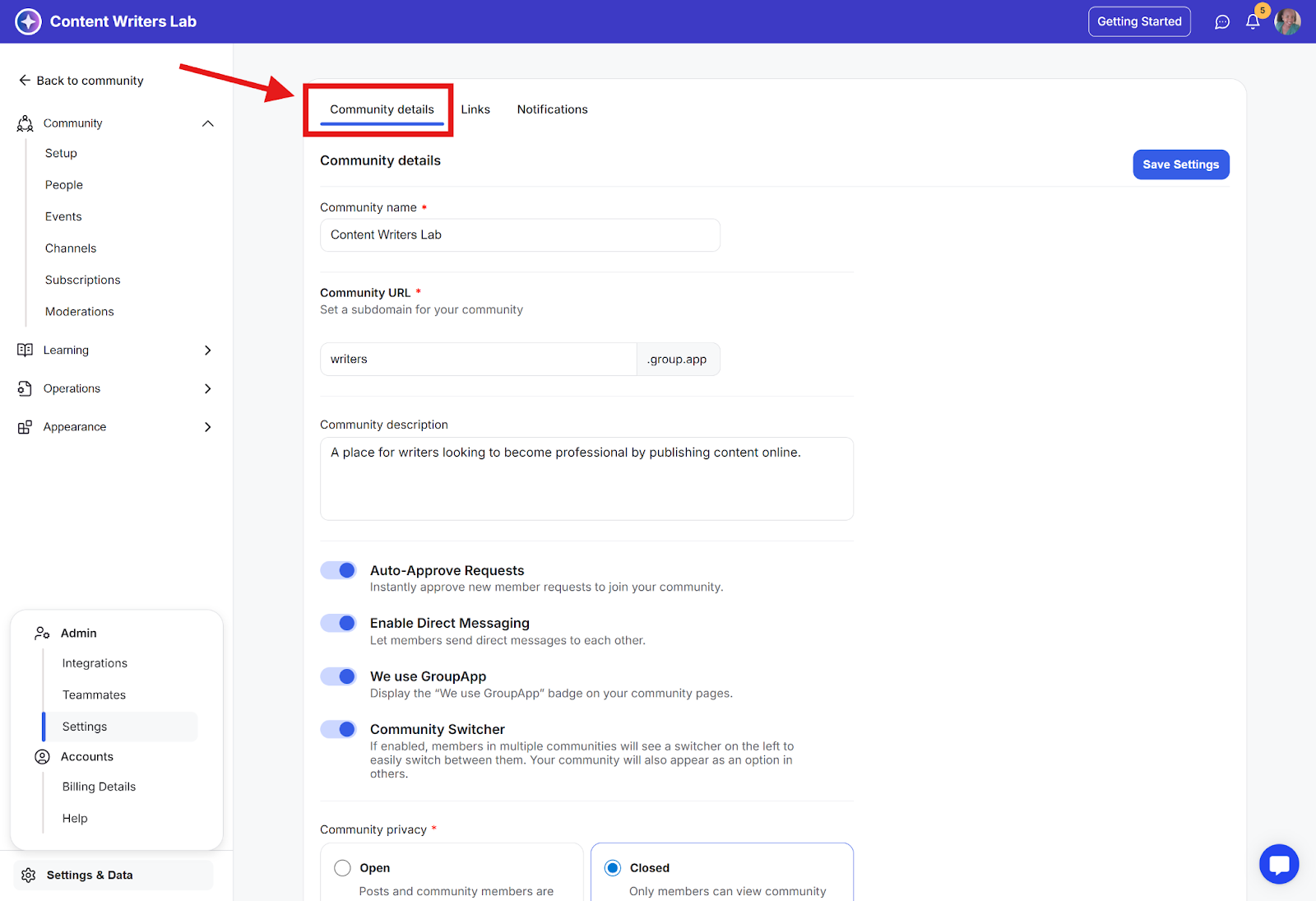This screenshot has height=901, width=1316.
Task: Switch to the Notifications tab
Action: click(x=553, y=109)
